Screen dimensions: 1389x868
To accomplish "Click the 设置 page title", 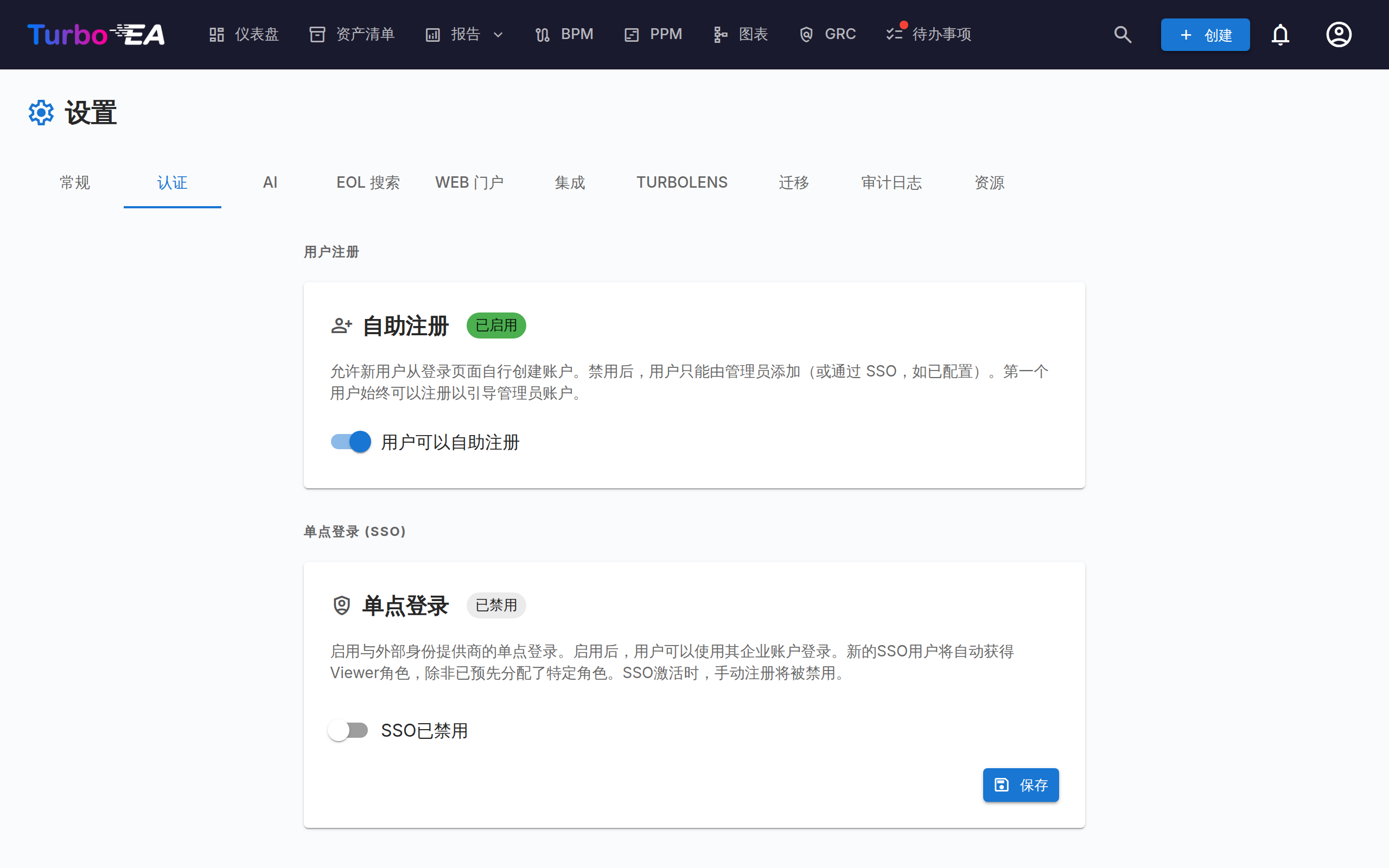I will (91, 112).
